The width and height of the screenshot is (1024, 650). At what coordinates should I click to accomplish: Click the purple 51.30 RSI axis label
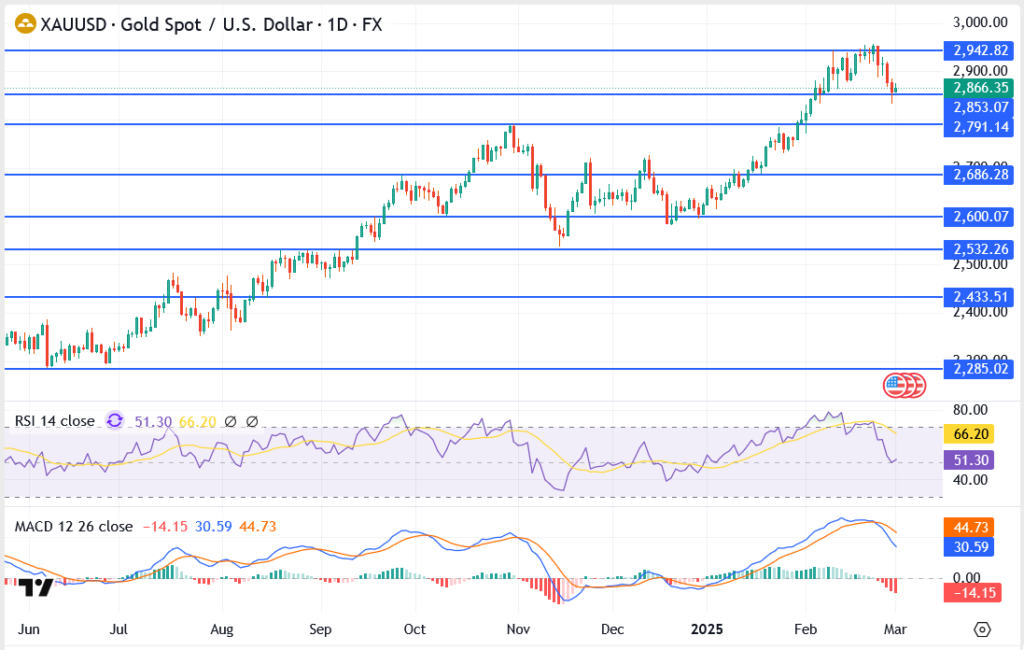click(972, 460)
